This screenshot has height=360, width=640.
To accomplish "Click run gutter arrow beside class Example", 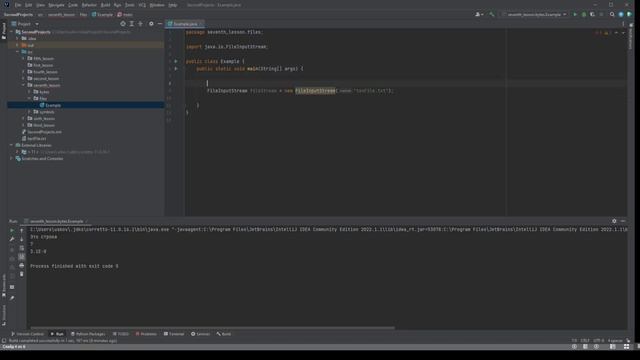I will tap(176, 61).
